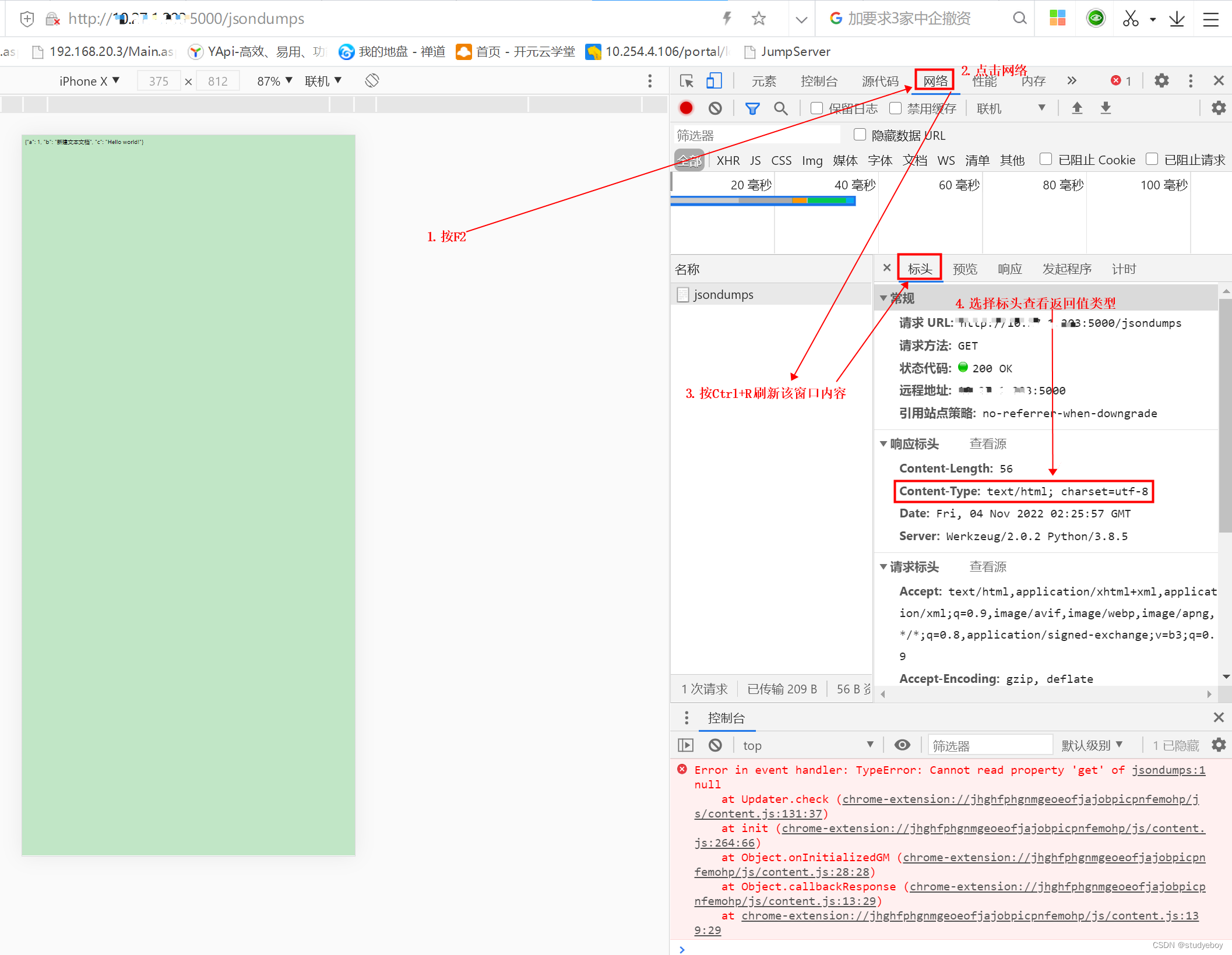Collapse the 响应标头 section
Screen dimensions: 1232x955
883,444
